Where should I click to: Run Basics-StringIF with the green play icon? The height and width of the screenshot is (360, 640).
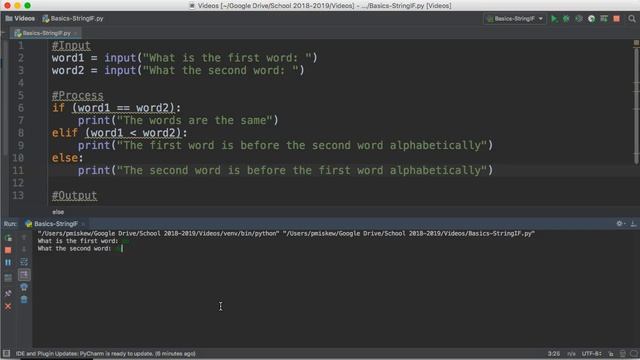coord(554,19)
